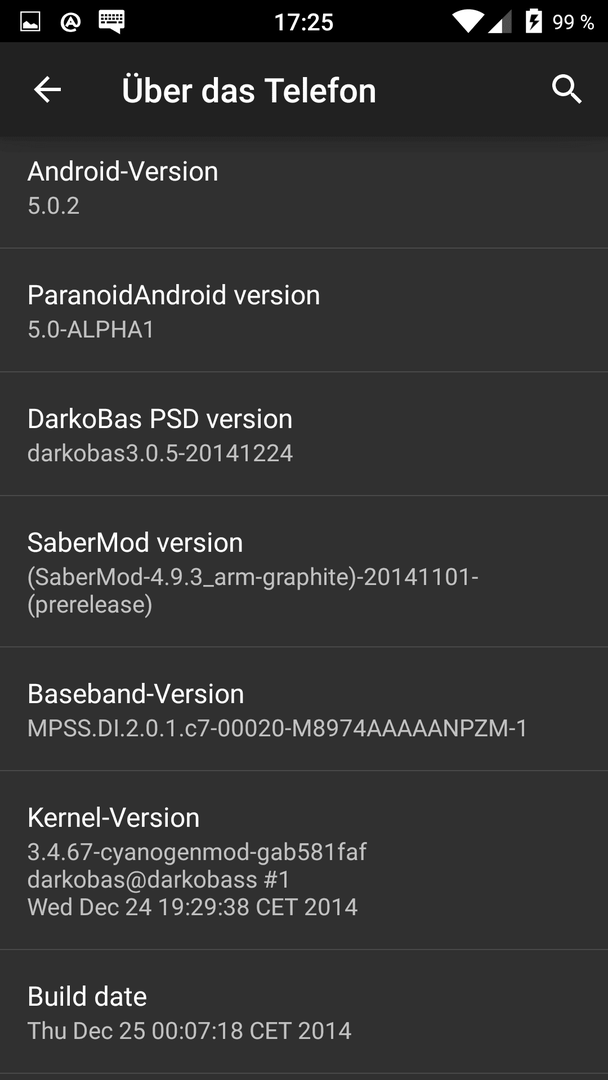Tap the Wi-Fi signal icon

[x=468, y=22]
